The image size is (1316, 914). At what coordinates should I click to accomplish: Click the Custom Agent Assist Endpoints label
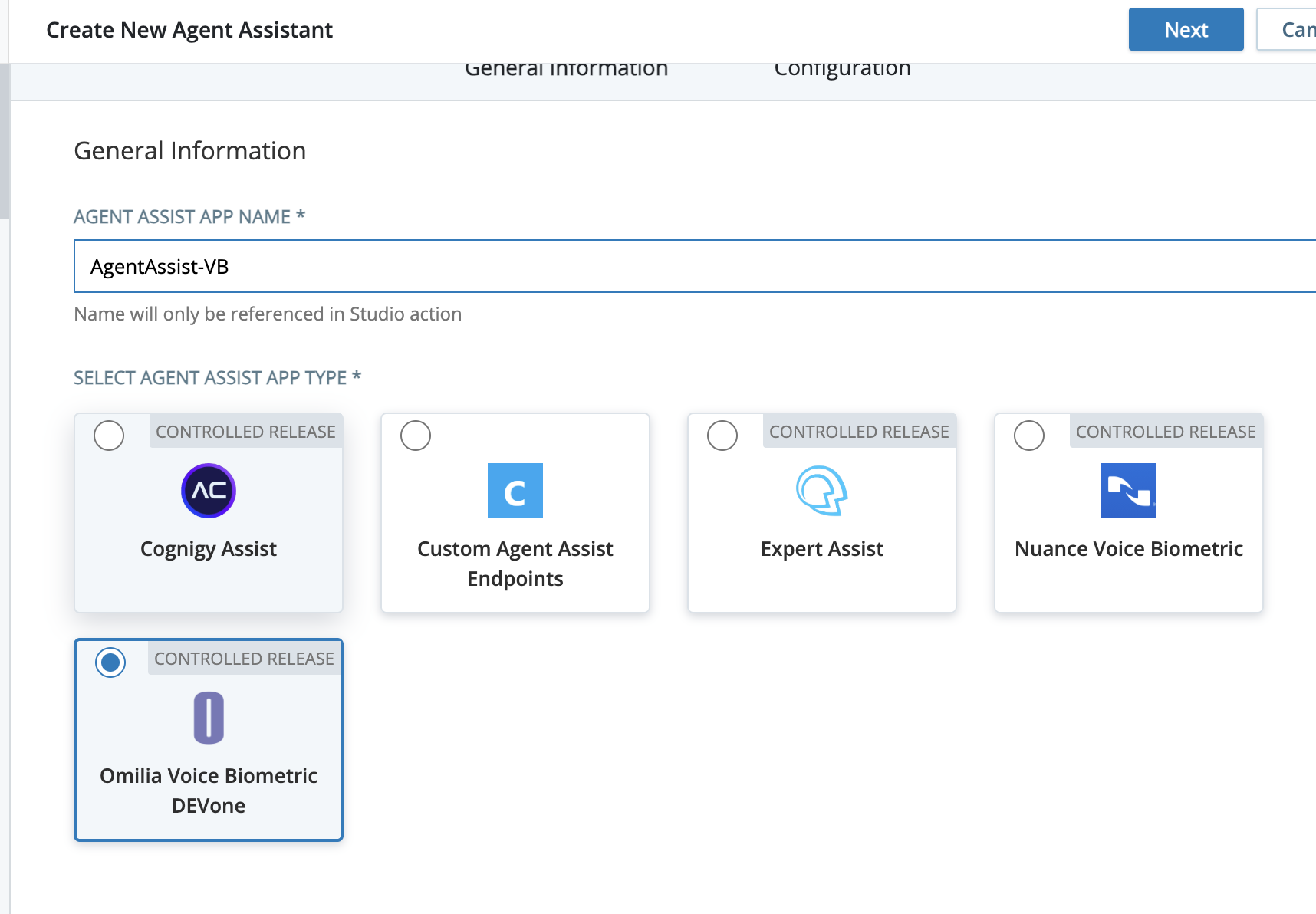[x=515, y=564]
